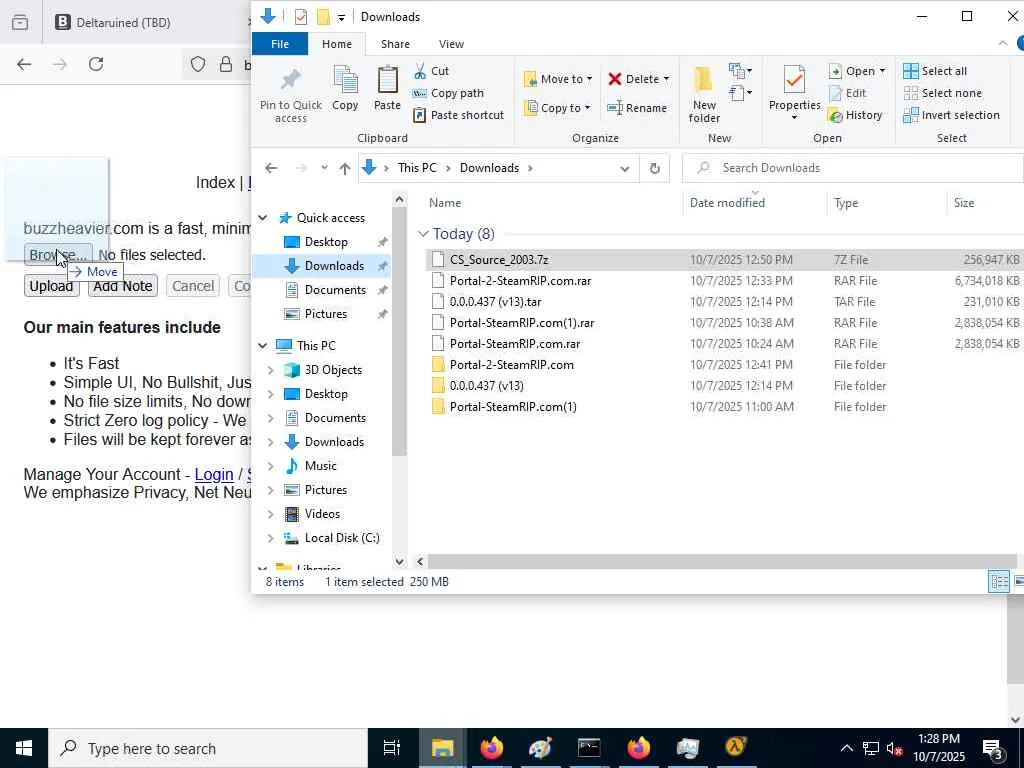Expand Local Disk (C:) node
This screenshot has height=768, width=1024.
click(x=270, y=538)
